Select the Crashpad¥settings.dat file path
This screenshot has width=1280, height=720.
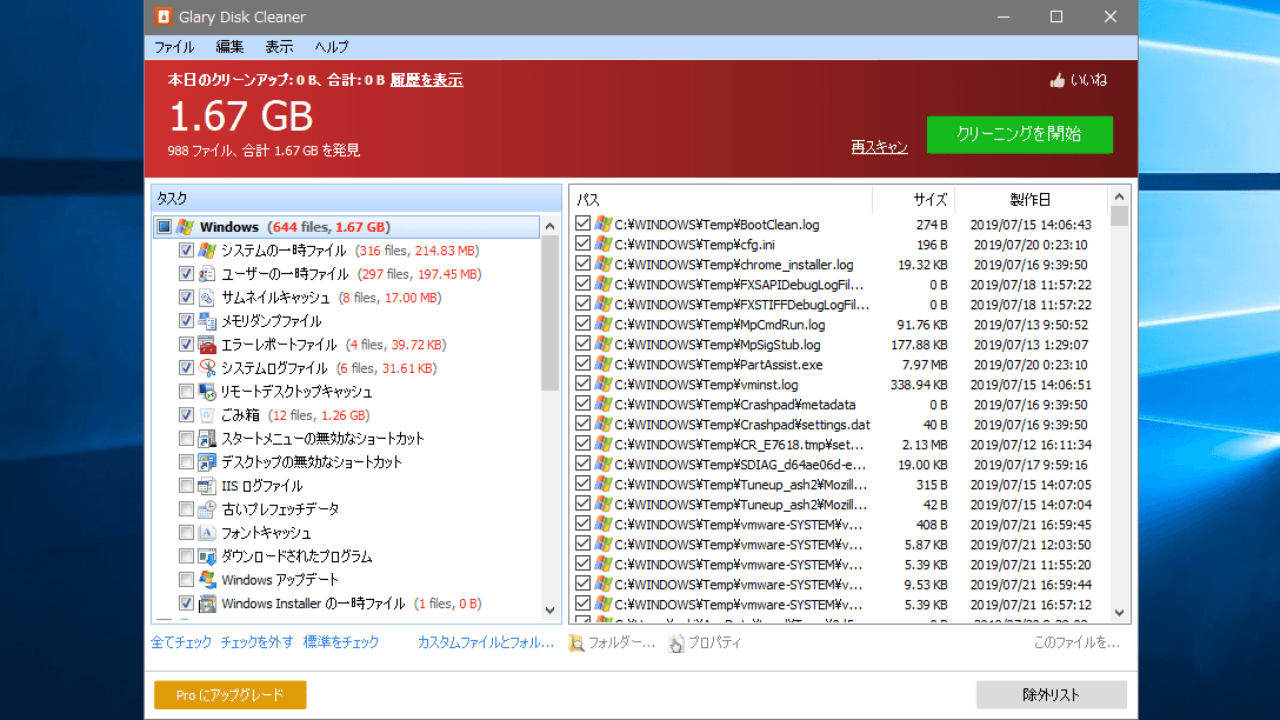tap(742, 424)
